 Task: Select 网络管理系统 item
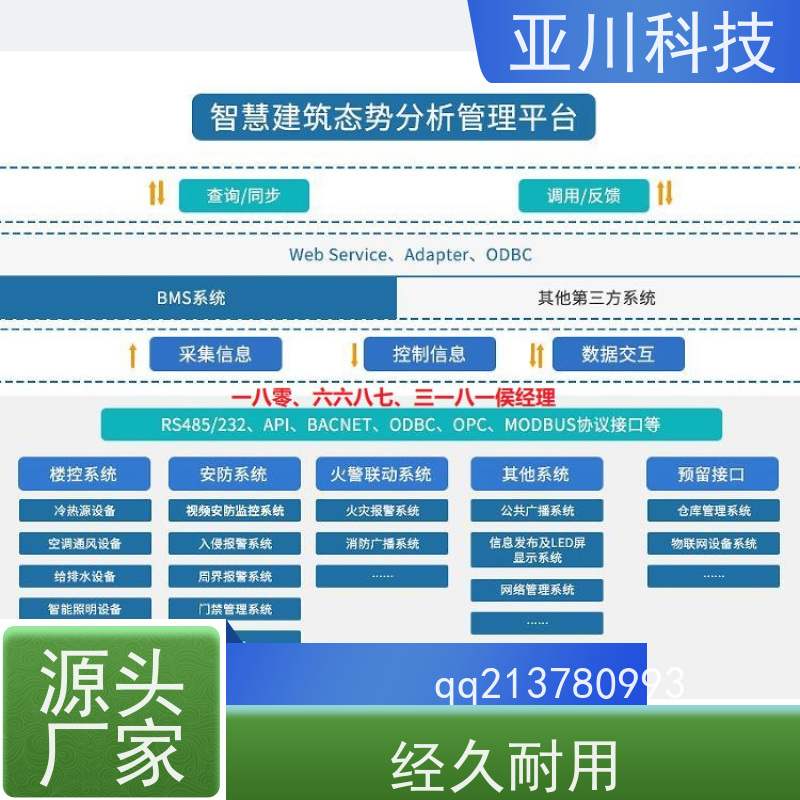coord(537,590)
